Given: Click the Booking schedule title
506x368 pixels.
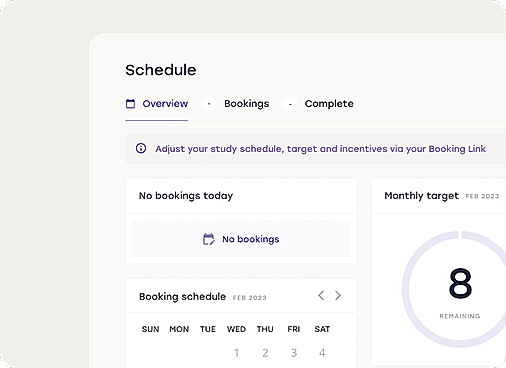Looking at the screenshot, I should coord(182,297).
